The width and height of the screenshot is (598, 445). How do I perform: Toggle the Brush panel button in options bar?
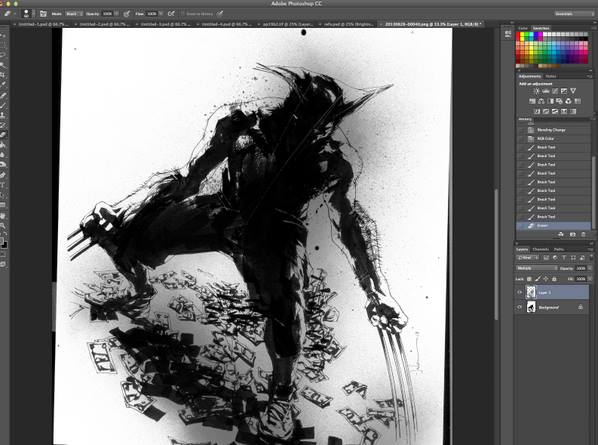coord(43,14)
